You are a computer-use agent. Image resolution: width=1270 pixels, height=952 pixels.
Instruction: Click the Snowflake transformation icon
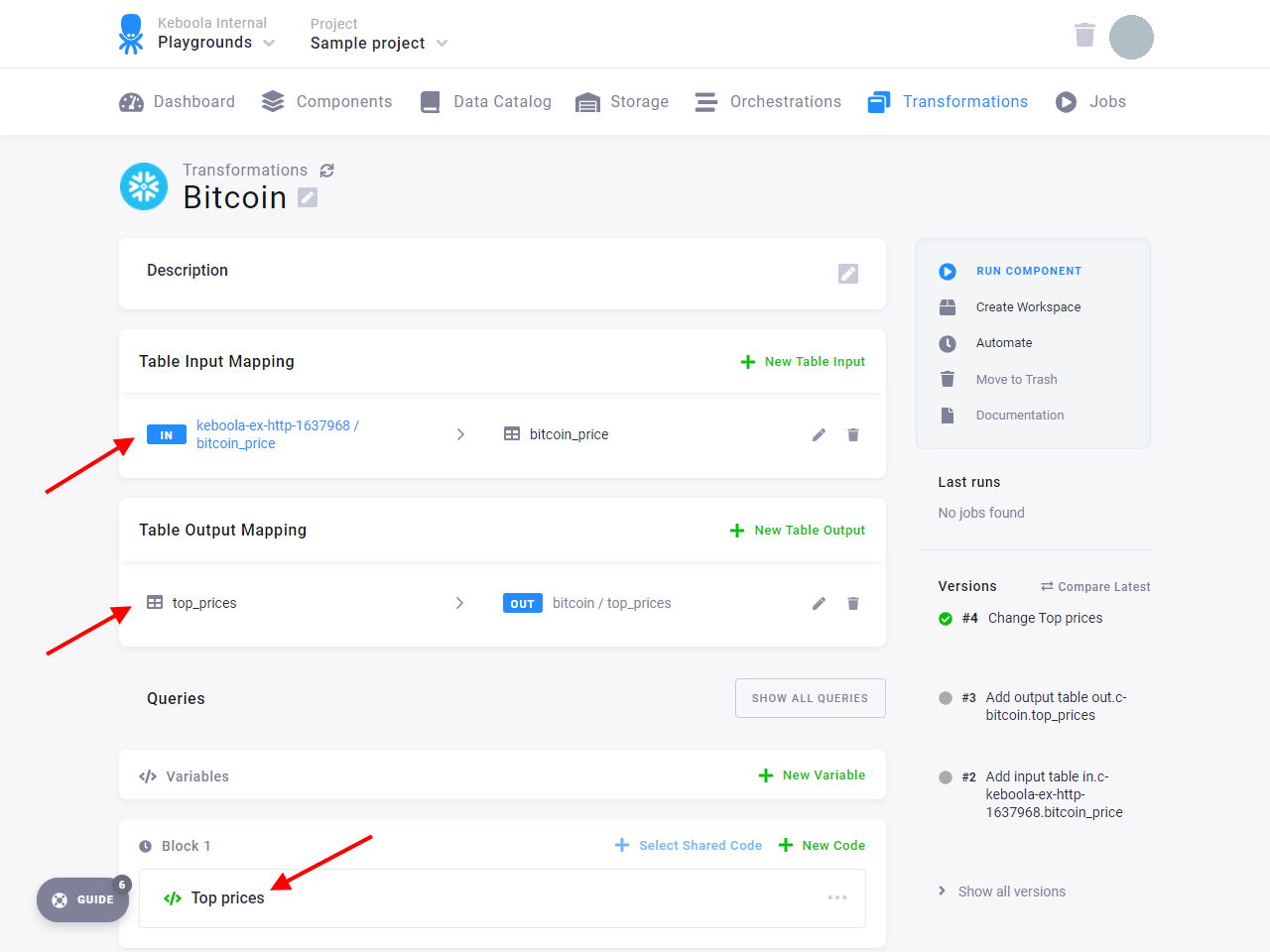click(x=144, y=186)
